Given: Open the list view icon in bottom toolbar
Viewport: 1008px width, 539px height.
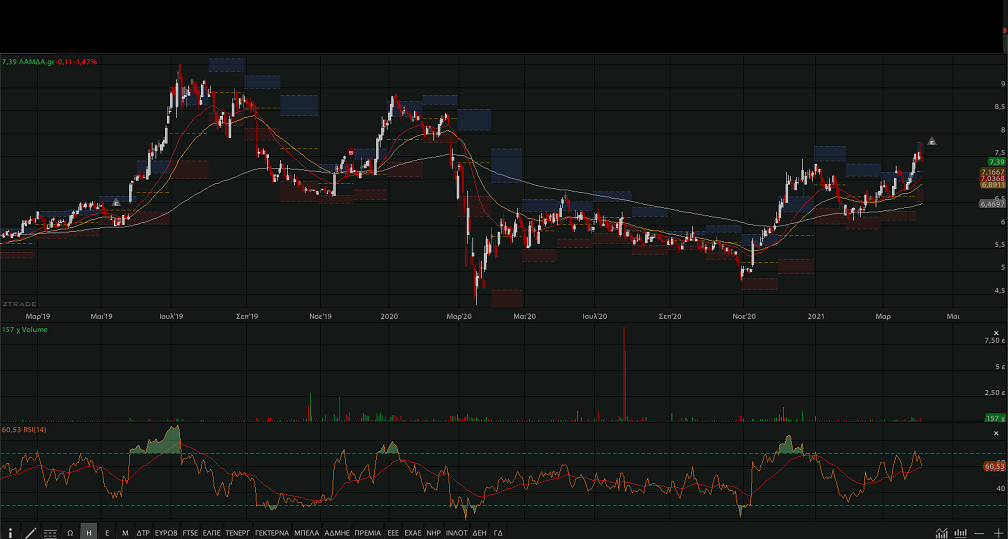Looking at the screenshot, I should 50,533.
